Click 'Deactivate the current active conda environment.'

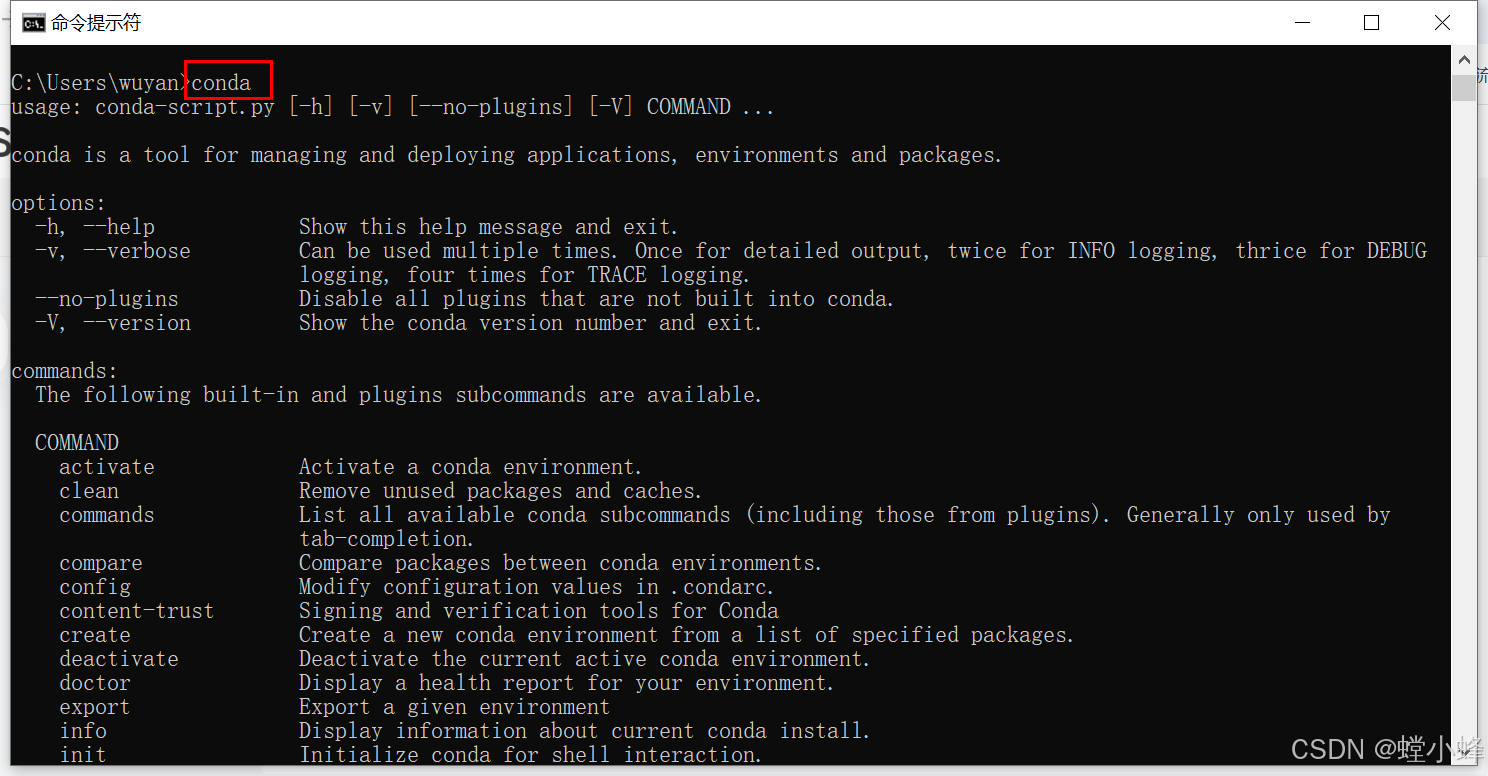pos(584,659)
